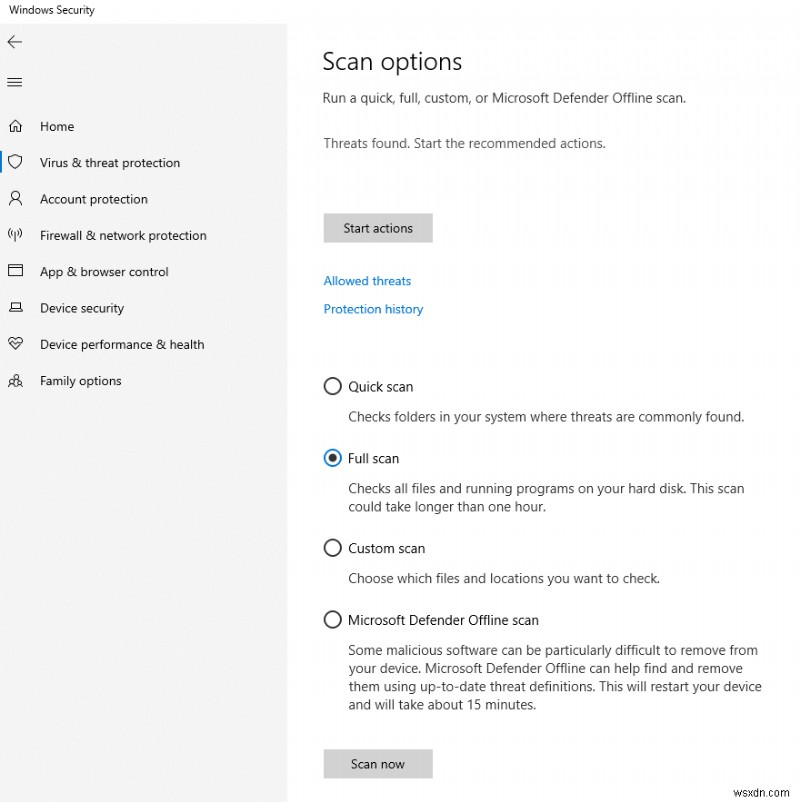The height and width of the screenshot is (802, 800).
Task: Select Microsoft Defender Offline scan
Action: pyautogui.click(x=332, y=619)
